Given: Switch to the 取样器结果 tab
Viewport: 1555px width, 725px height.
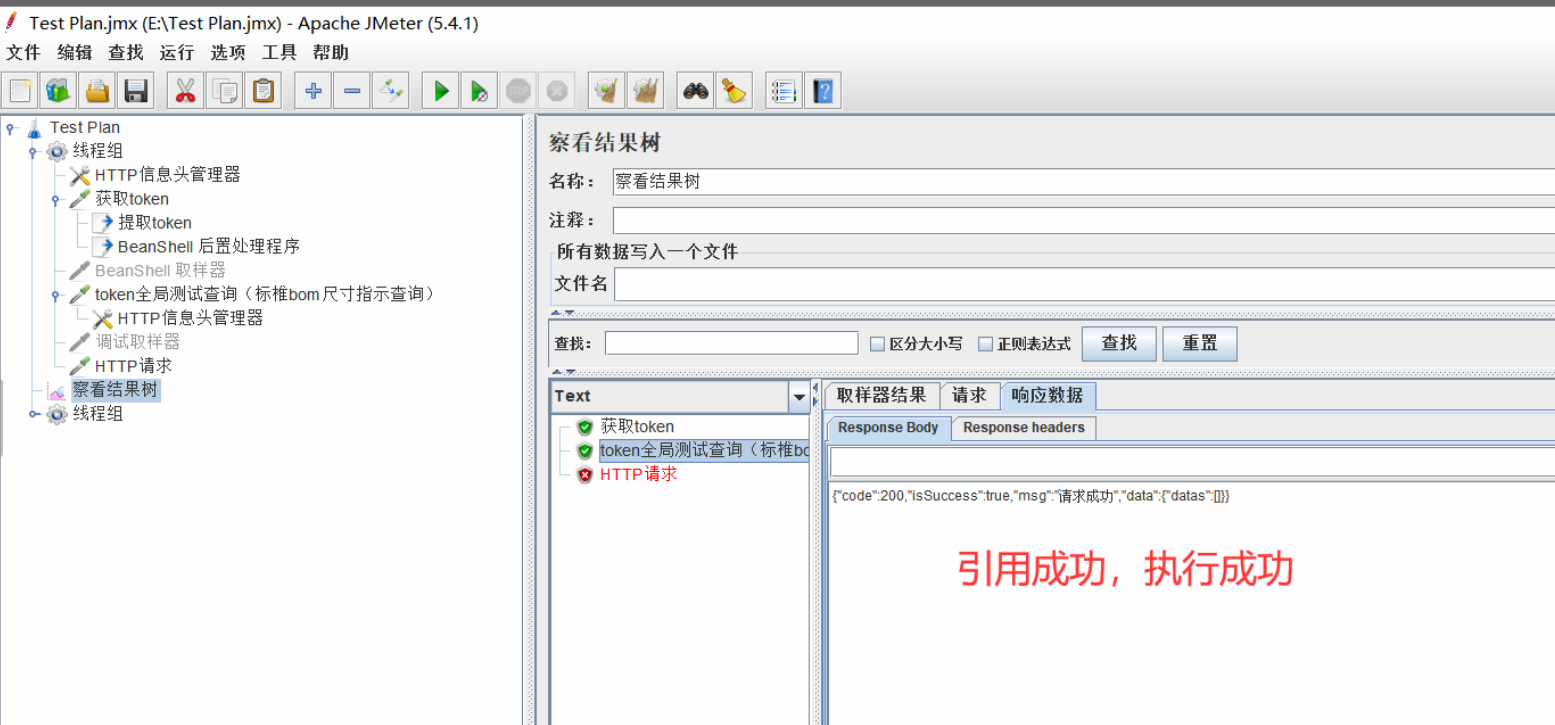Looking at the screenshot, I should 882,395.
